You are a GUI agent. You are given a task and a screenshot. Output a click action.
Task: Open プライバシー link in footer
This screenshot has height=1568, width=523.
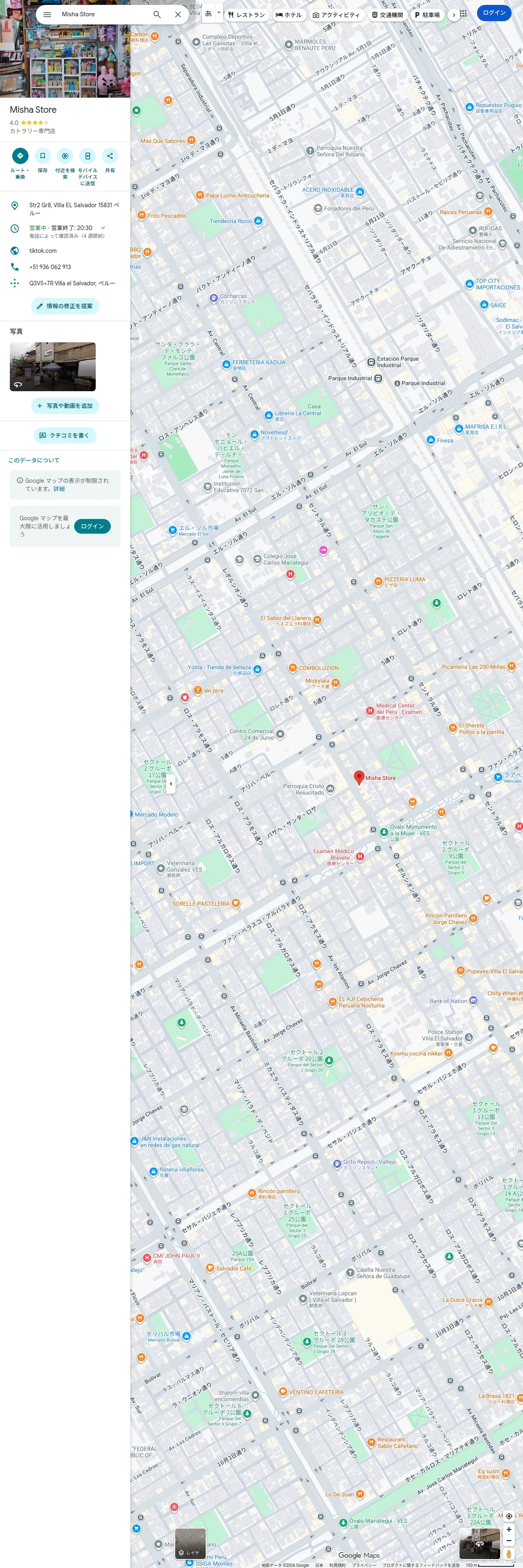(x=364, y=1565)
